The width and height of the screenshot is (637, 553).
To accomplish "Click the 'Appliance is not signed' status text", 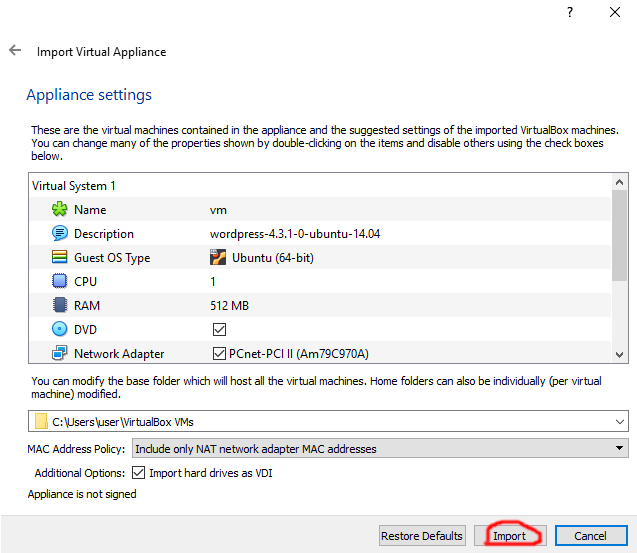I will point(82,494).
